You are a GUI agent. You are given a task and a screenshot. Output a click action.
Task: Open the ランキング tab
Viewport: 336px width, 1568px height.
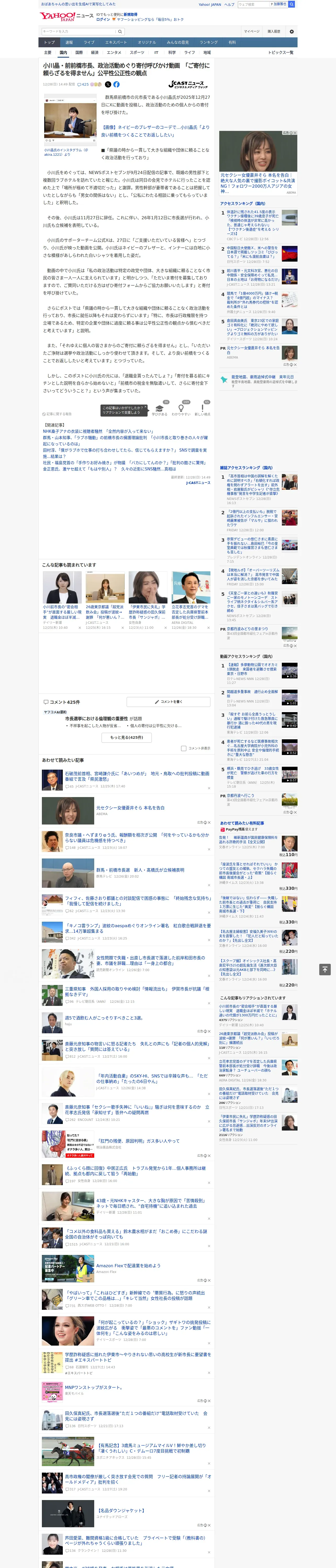pyautogui.click(x=209, y=43)
